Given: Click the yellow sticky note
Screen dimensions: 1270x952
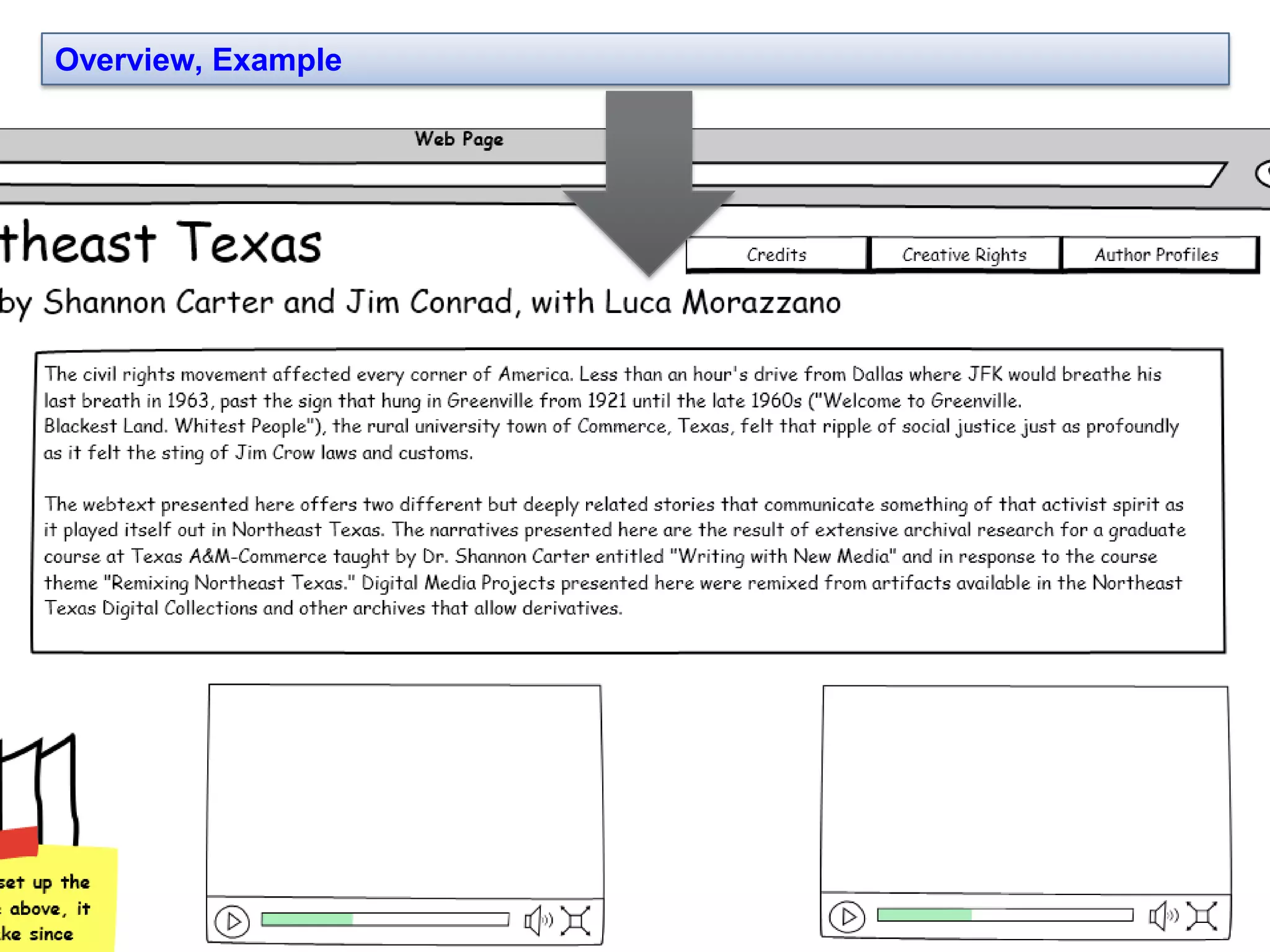Looking at the screenshot, I should (58, 899).
